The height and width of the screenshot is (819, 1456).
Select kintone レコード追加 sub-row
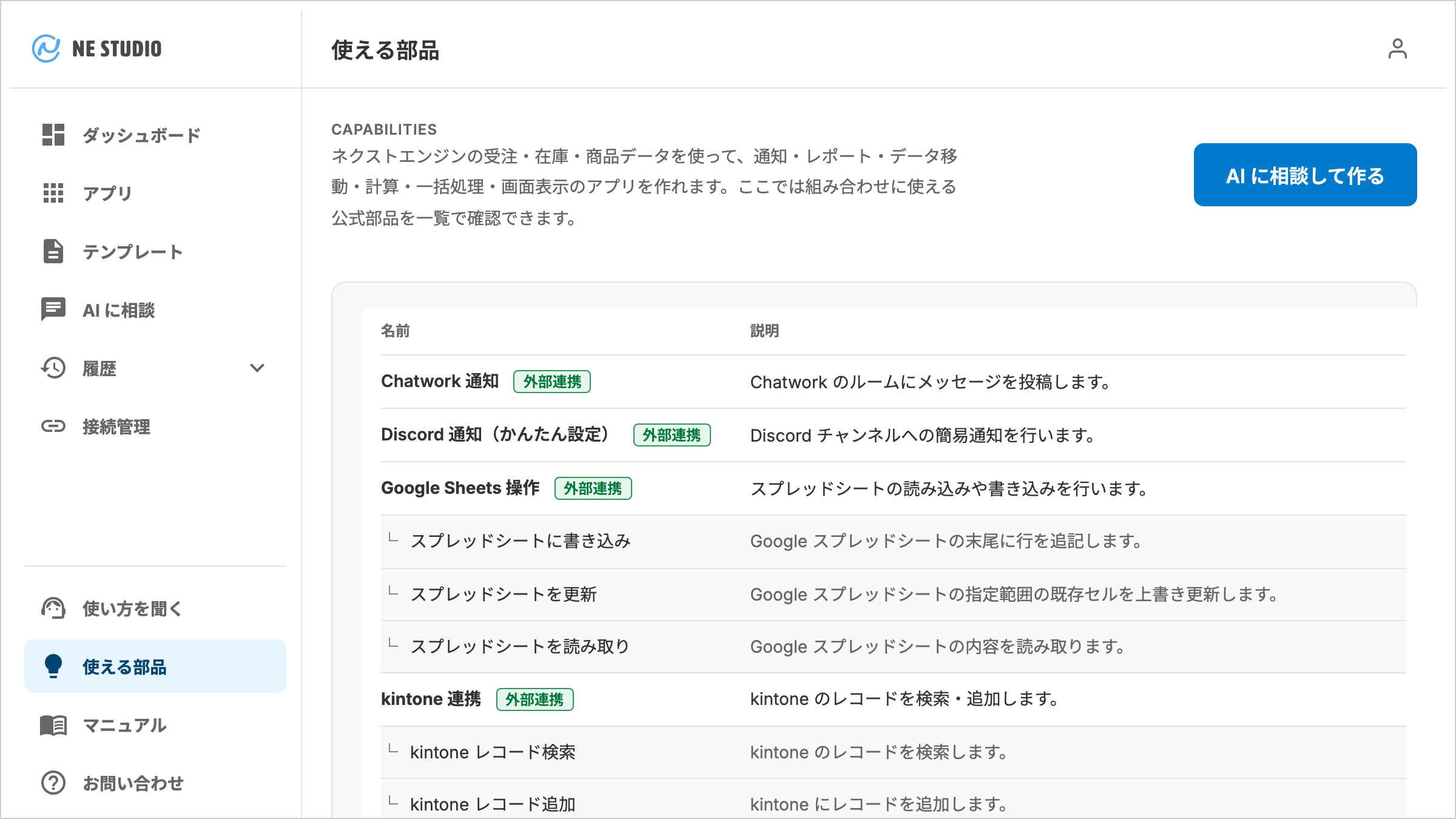tap(893, 799)
